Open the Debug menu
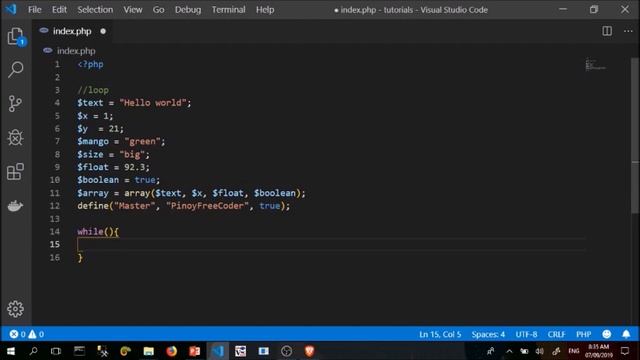This screenshot has width=640, height=360. (188, 9)
